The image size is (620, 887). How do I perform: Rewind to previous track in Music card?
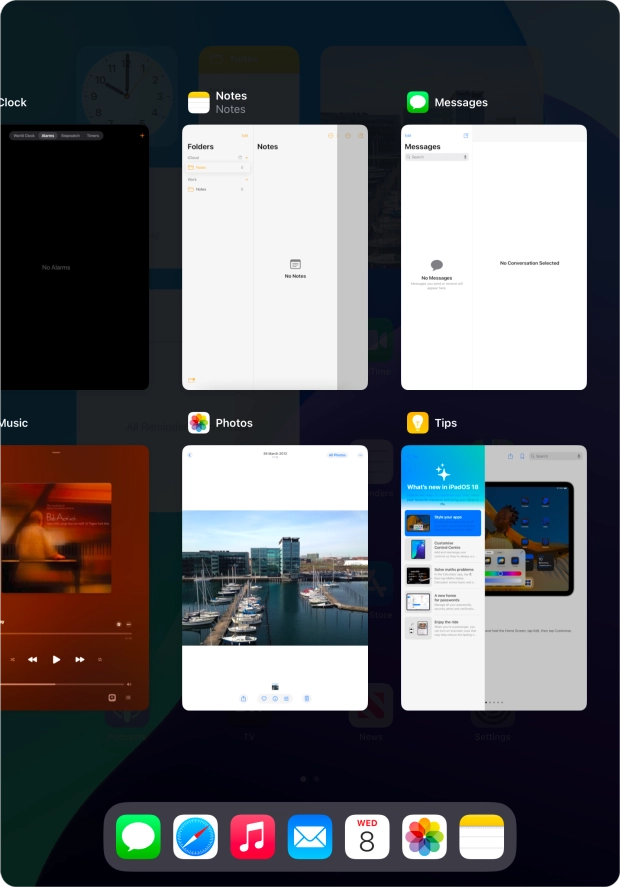[x=33, y=659]
